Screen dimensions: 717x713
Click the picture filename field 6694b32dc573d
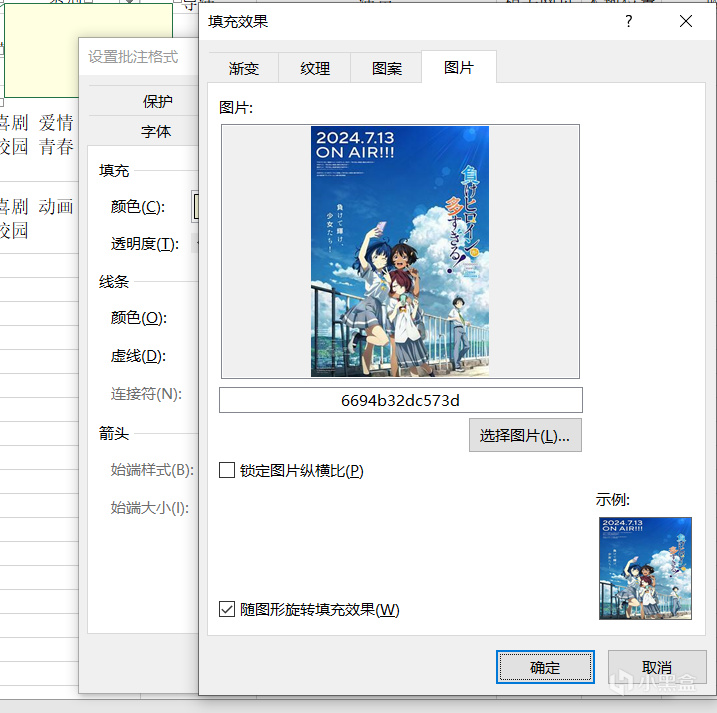[x=401, y=400]
